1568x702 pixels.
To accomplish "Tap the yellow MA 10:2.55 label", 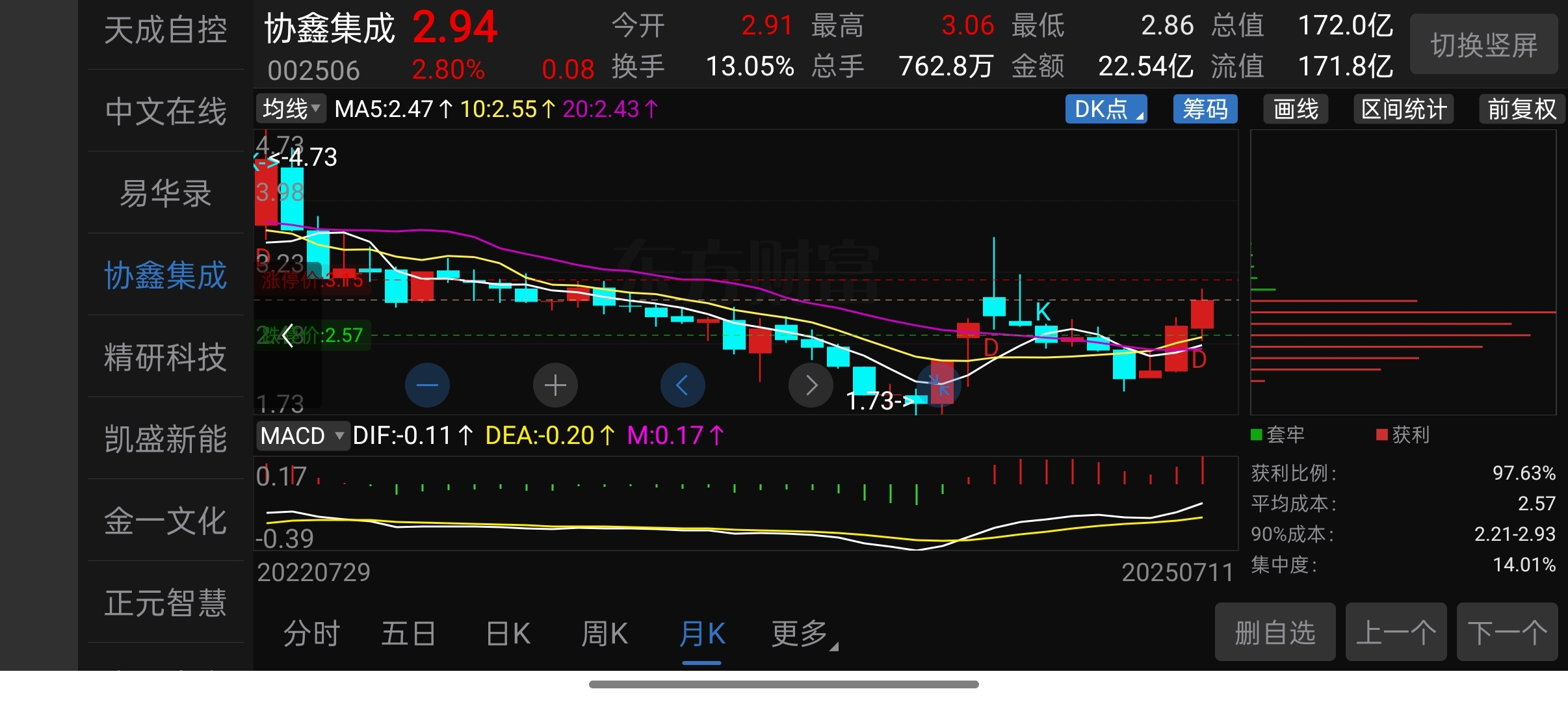I will (x=508, y=109).
